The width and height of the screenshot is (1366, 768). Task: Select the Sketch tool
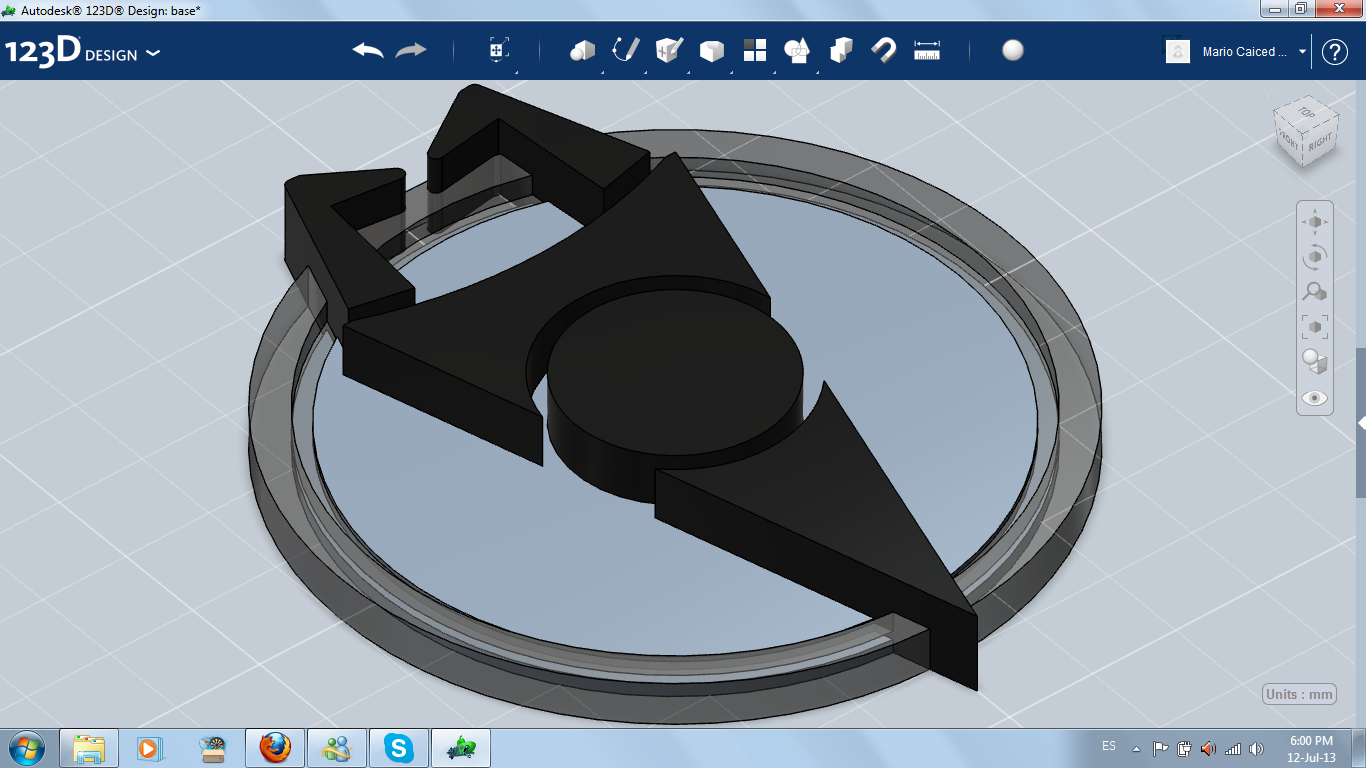(626, 50)
